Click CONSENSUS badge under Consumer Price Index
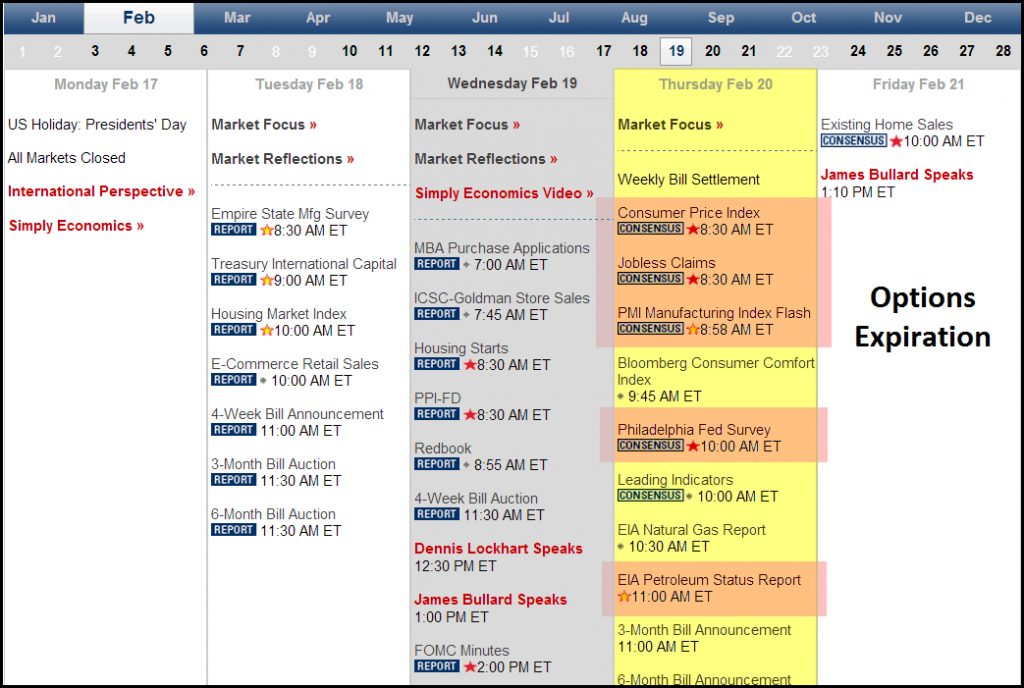This screenshot has height=688, width=1024. click(x=650, y=228)
